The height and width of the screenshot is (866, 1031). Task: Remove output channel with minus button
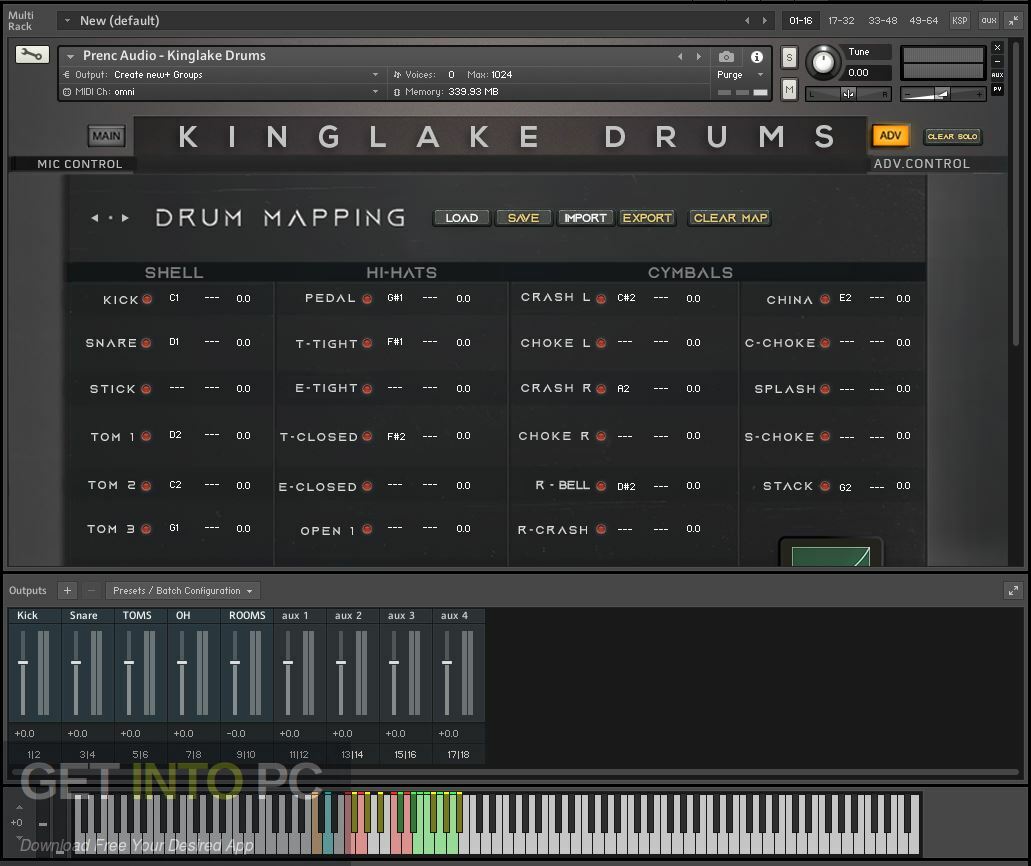(x=91, y=590)
